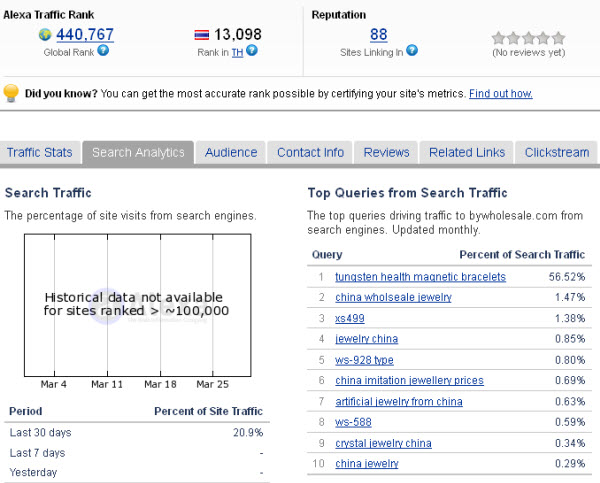Image resolution: width=600 pixels, height=483 pixels.
Task: Click the 20.9% Last 30 days value
Action: click(x=248, y=433)
